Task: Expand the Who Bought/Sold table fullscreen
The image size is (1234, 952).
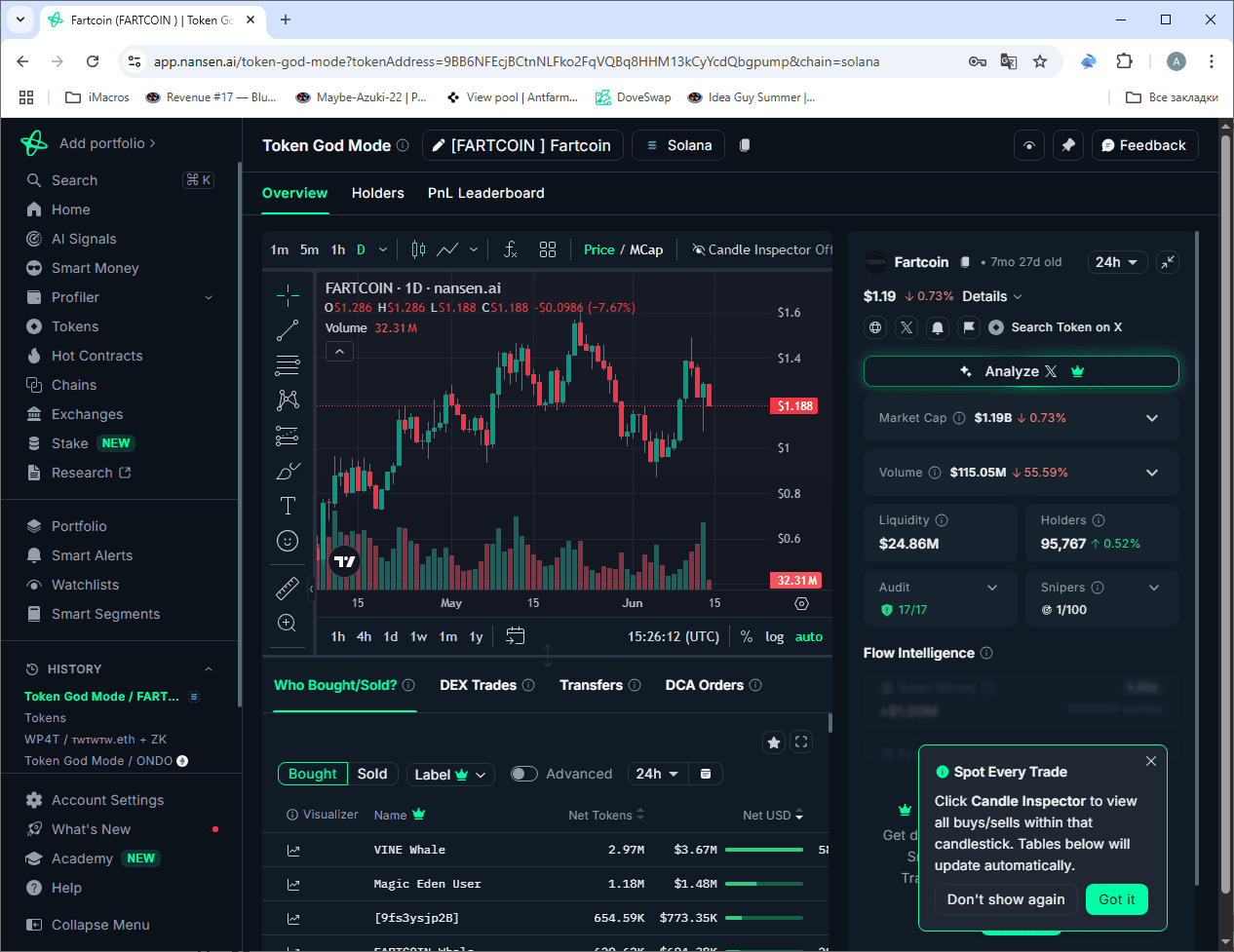Action: click(x=801, y=743)
